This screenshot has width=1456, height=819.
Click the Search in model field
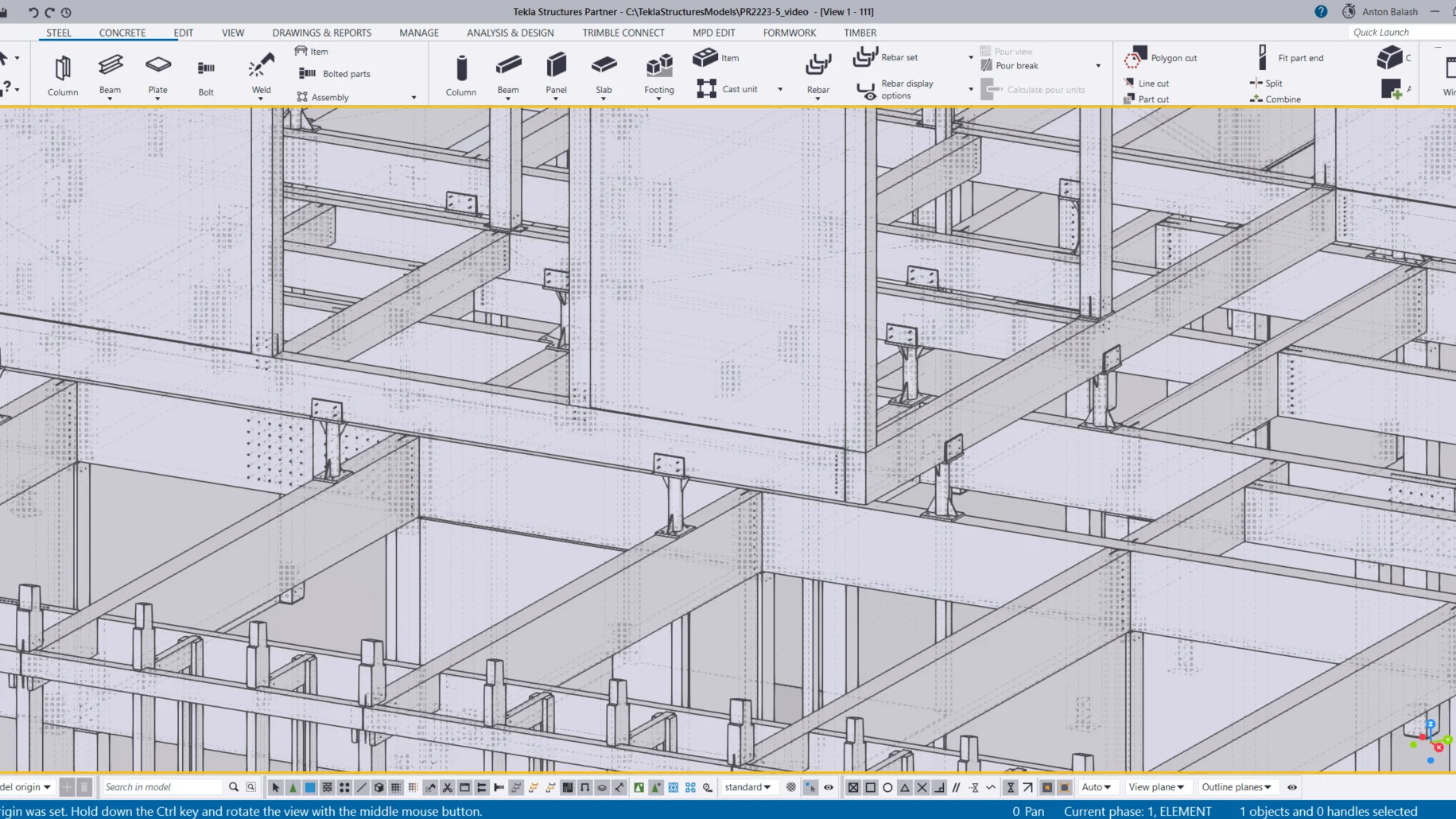click(161, 787)
